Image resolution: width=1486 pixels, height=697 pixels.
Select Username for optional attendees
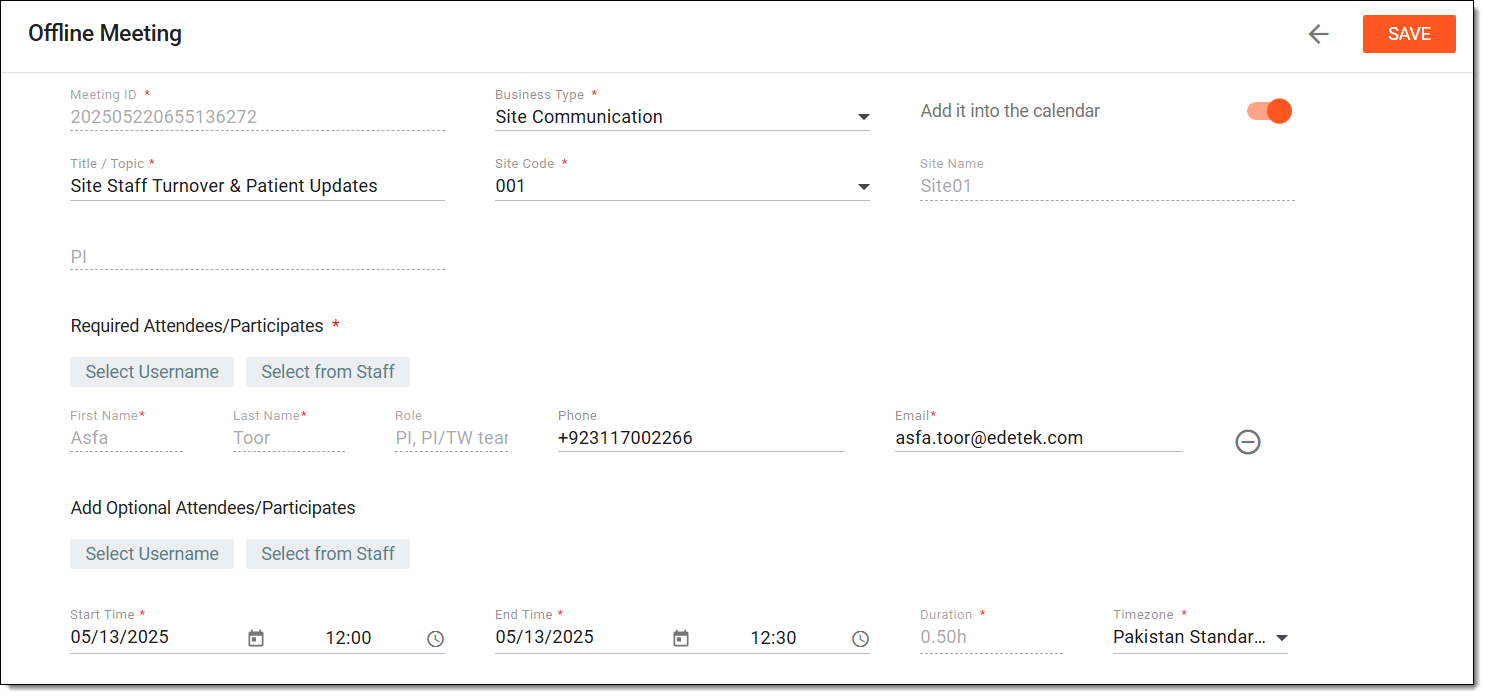[152, 554]
